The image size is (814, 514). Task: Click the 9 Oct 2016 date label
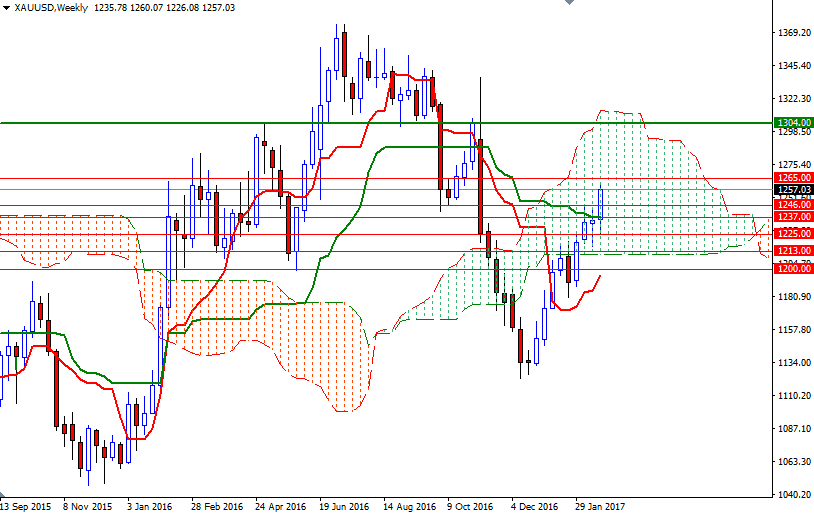pos(472,506)
